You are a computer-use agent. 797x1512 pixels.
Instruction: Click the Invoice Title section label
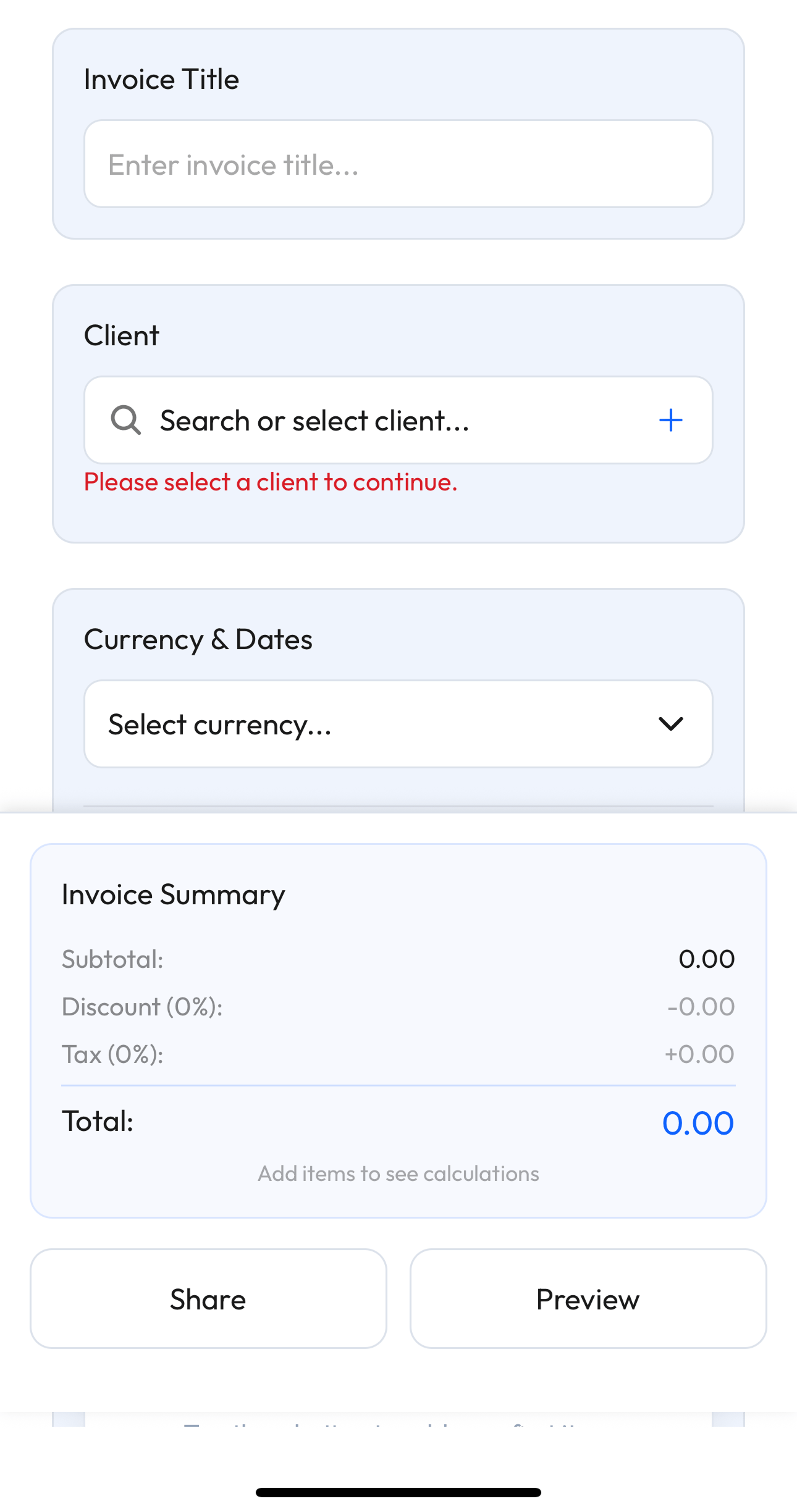coord(161,80)
